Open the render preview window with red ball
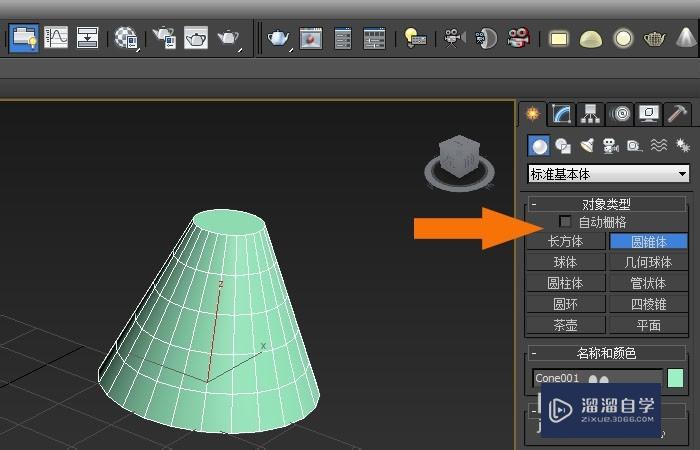This screenshot has height=450, width=700. coord(311,38)
